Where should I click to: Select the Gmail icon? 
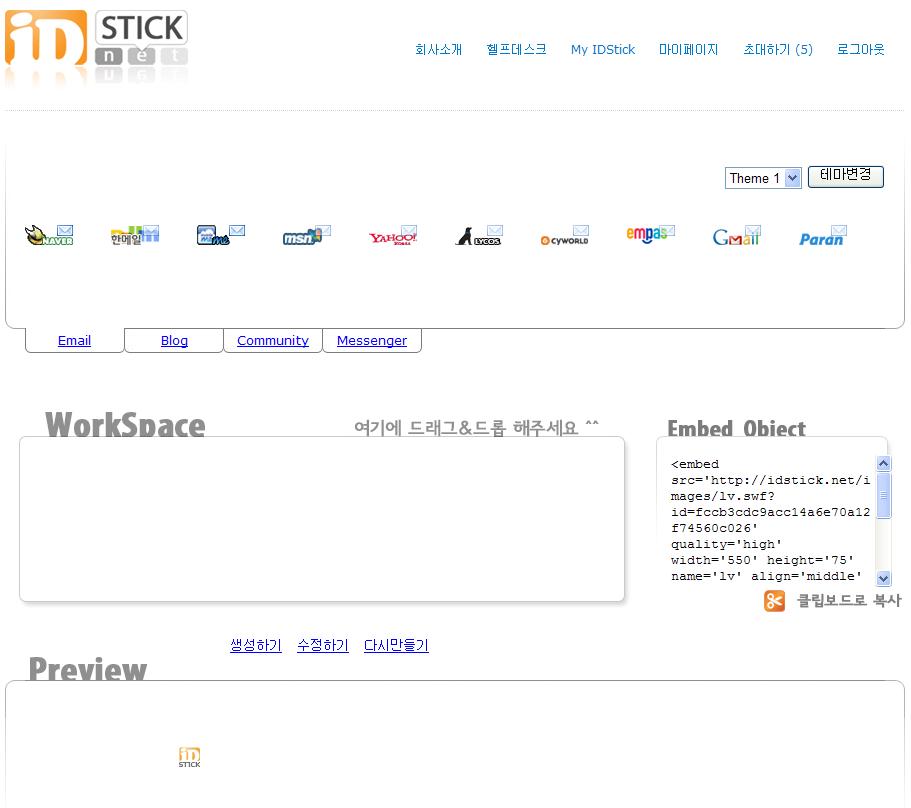coord(737,235)
